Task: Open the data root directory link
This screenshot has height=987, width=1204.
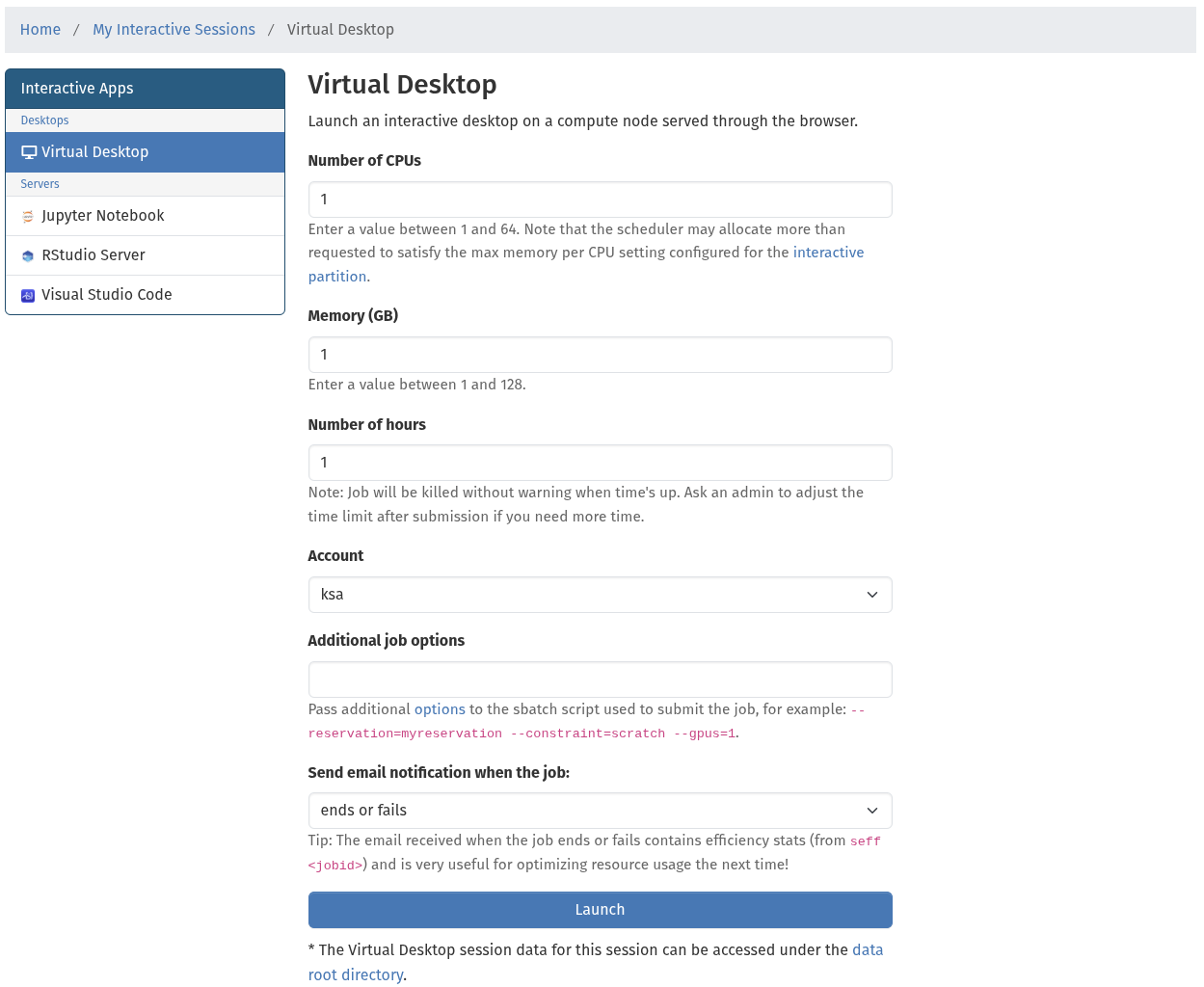Action: coord(596,963)
